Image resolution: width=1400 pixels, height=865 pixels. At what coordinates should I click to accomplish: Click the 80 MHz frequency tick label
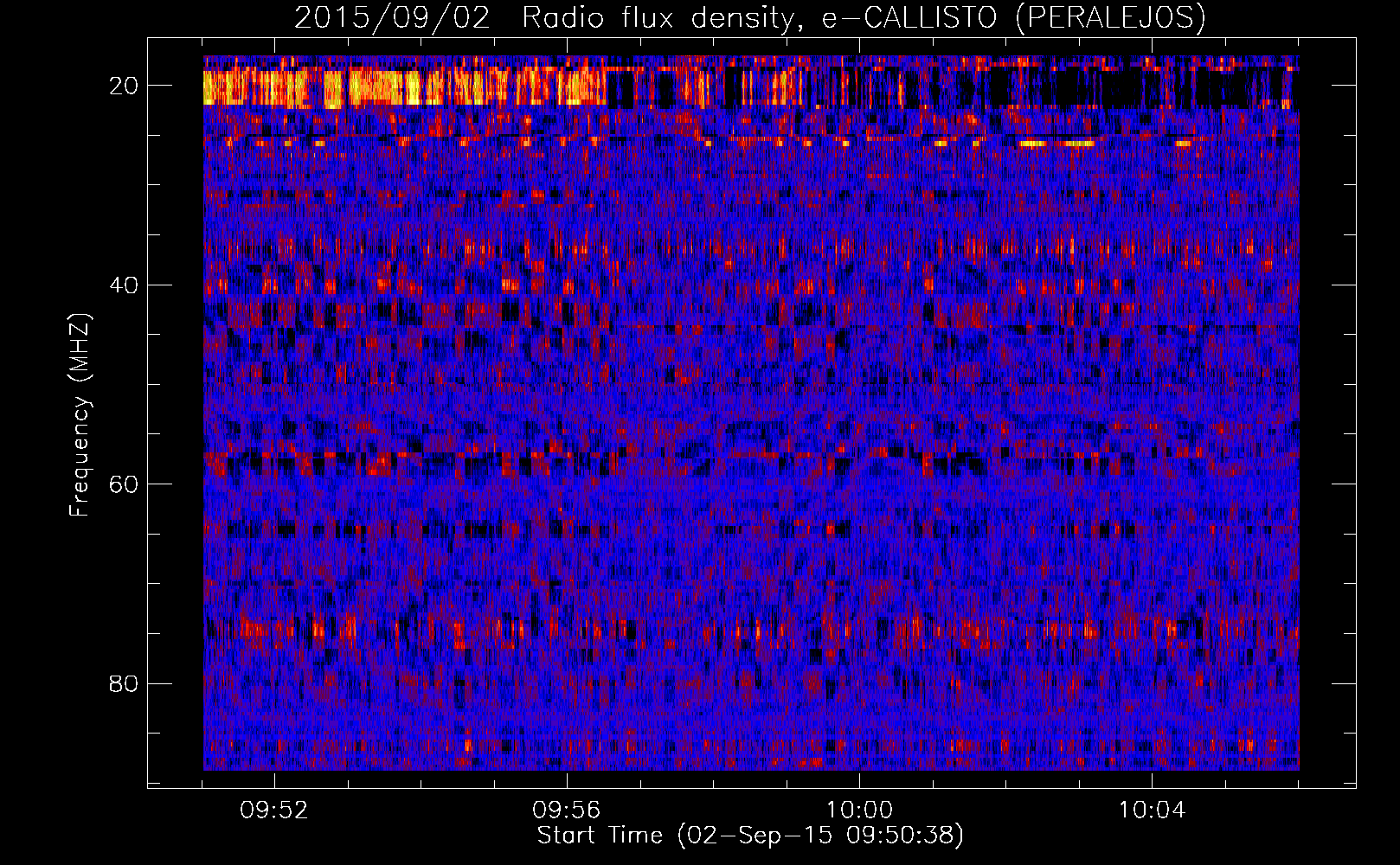pos(125,683)
